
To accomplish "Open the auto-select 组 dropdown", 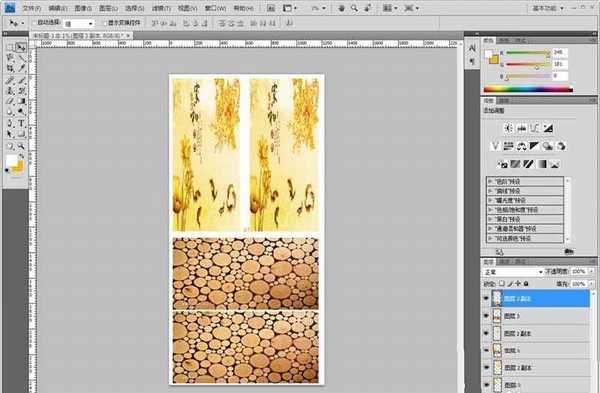I will pos(78,24).
